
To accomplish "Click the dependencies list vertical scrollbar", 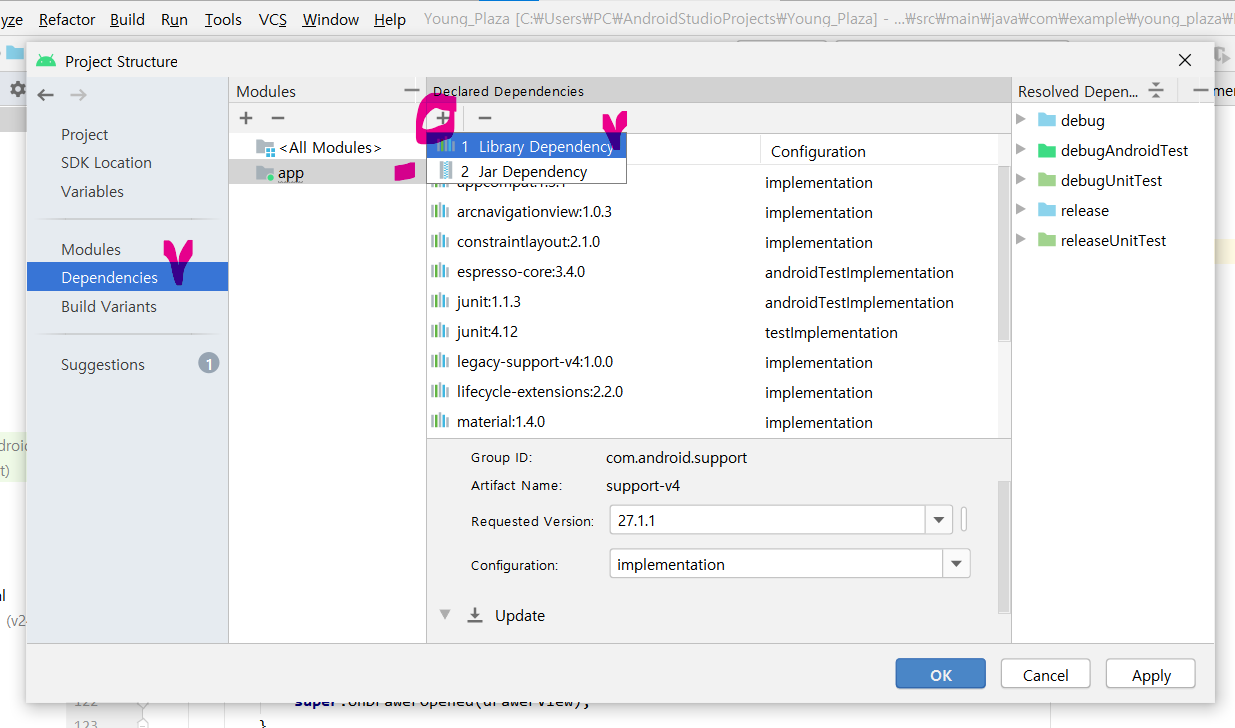I will pos(1005,255).
